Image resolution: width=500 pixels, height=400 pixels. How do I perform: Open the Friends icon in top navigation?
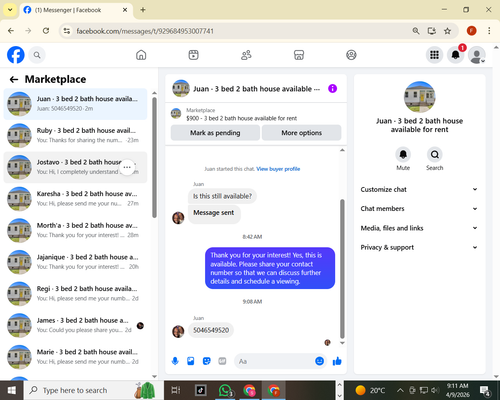(246, 55)
